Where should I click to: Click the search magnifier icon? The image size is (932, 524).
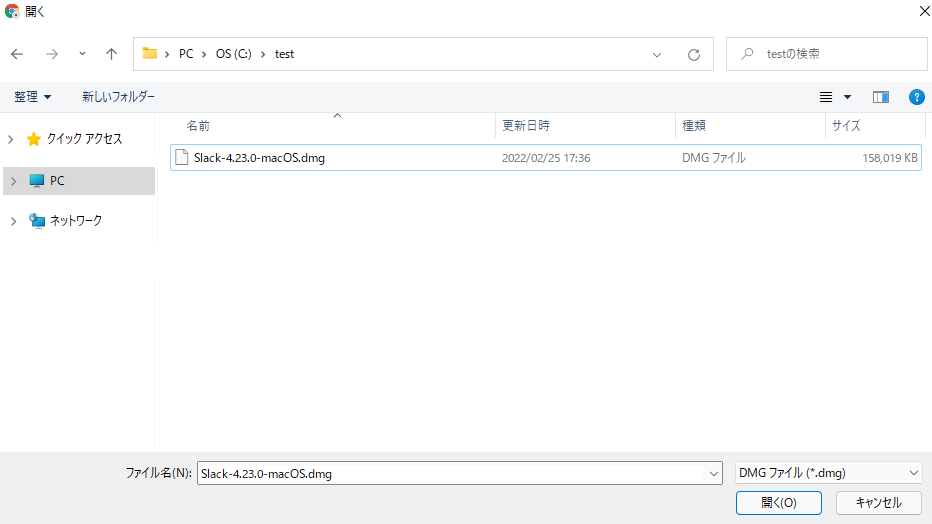click(747, 54)
